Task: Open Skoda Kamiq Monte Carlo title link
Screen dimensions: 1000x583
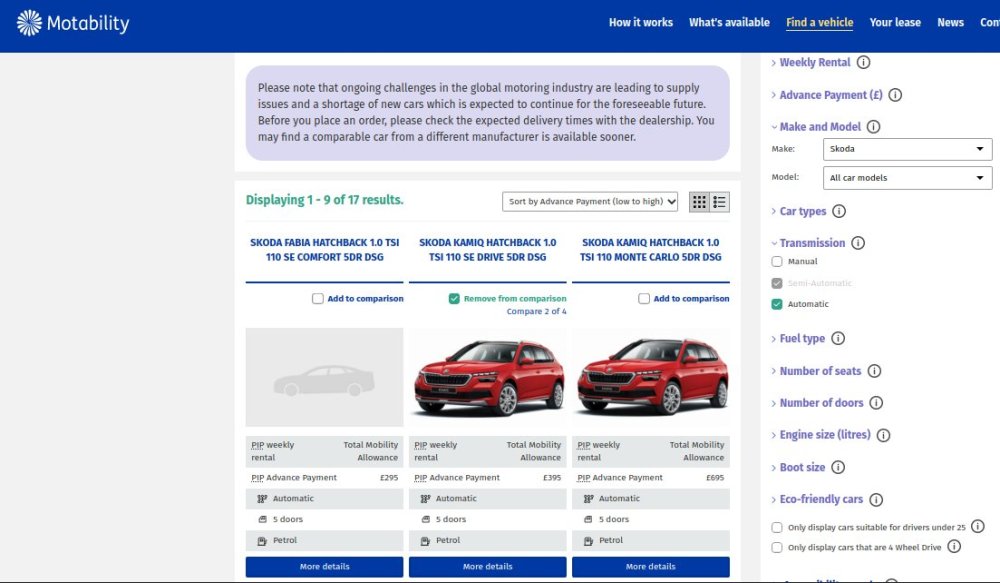Action: click(x=651, y=250)
